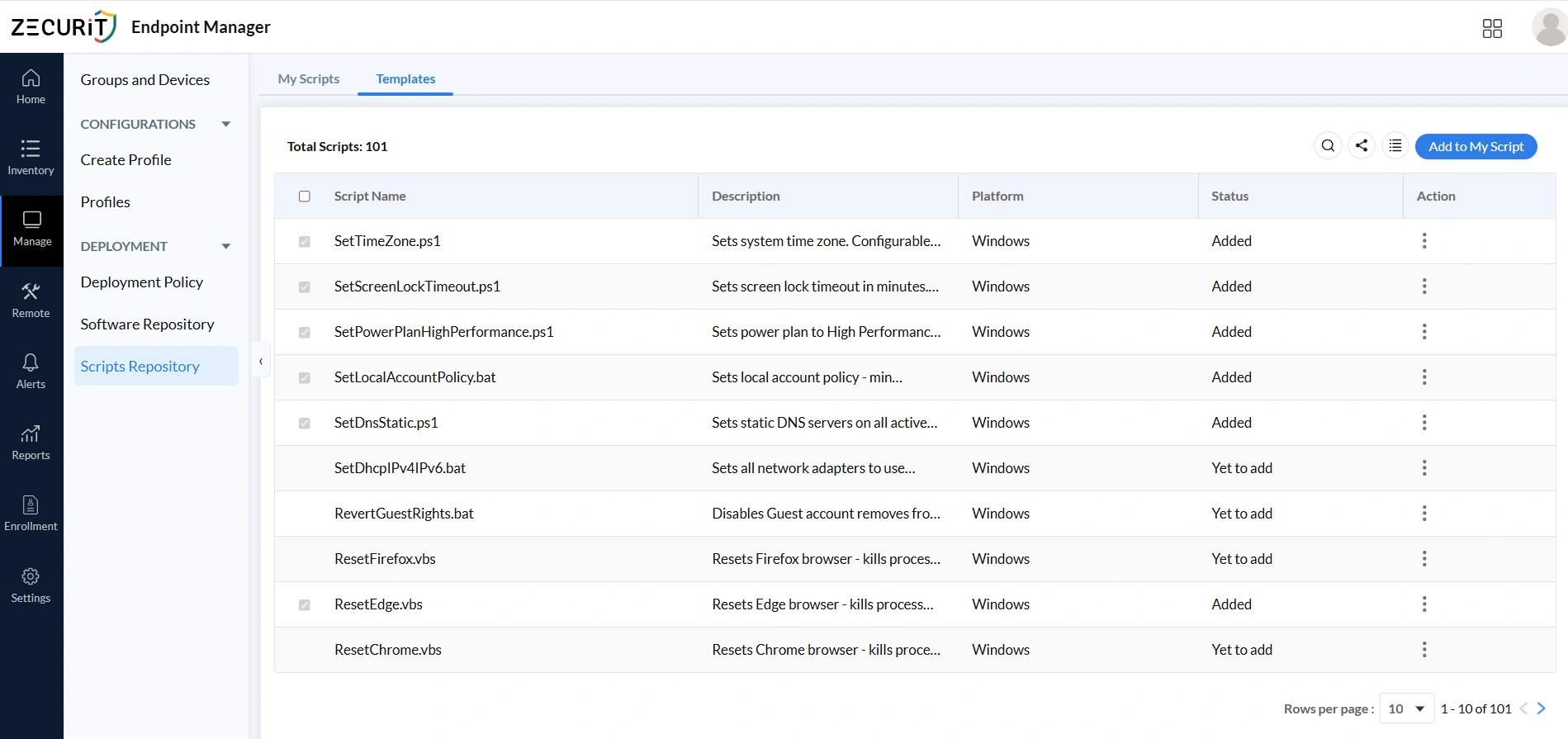Image resolution: width=1568 pixels, height=739 pixels.
Task: Toggle checkbox for SetDnsStatic.ps1
Action: 305,424
